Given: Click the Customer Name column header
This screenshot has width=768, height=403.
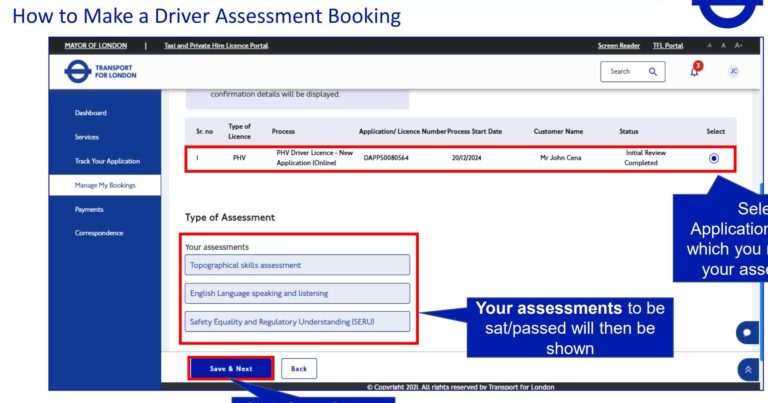Looking at the screenshot, I should 558,131.
